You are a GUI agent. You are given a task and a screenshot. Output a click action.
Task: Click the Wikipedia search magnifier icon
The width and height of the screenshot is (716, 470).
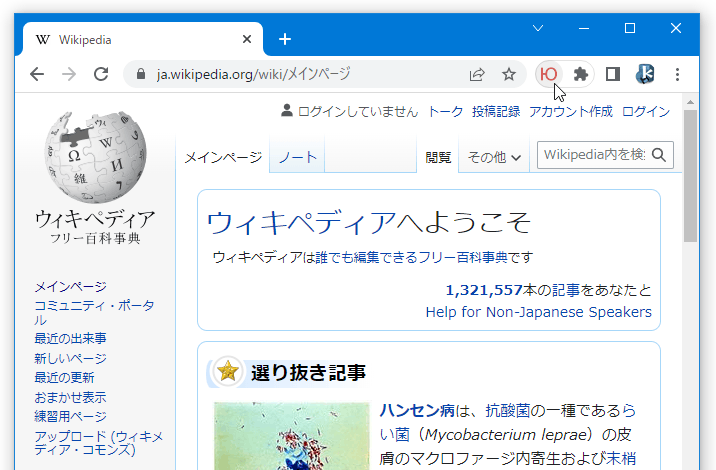tap(659, 155)
